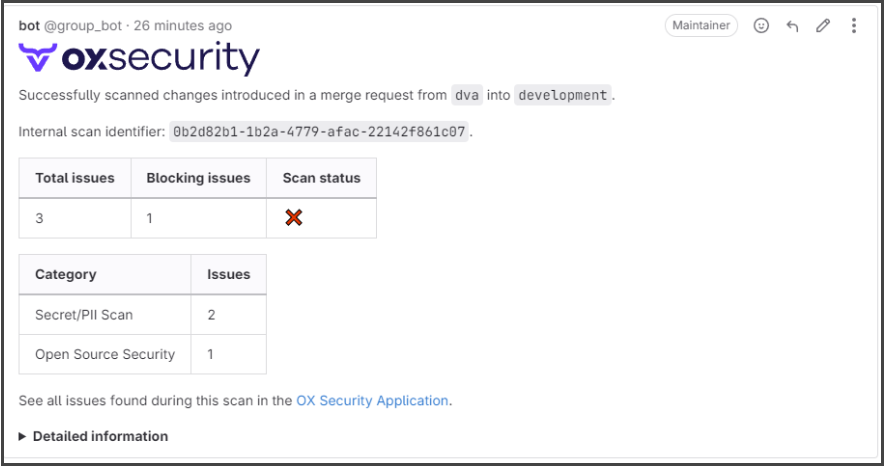Select the Secret/PII Scan category row
884x466 pixels.
(x=84, y=314)
